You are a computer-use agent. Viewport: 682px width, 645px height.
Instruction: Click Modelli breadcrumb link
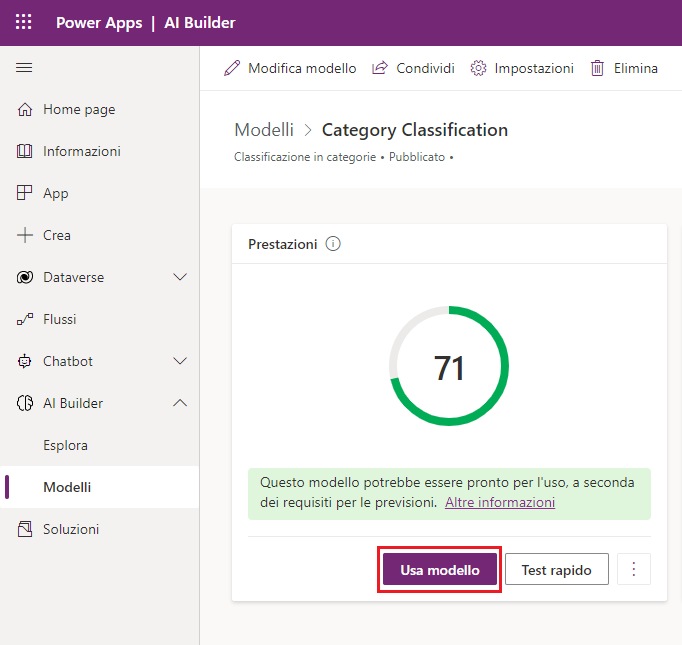(264, 130)
